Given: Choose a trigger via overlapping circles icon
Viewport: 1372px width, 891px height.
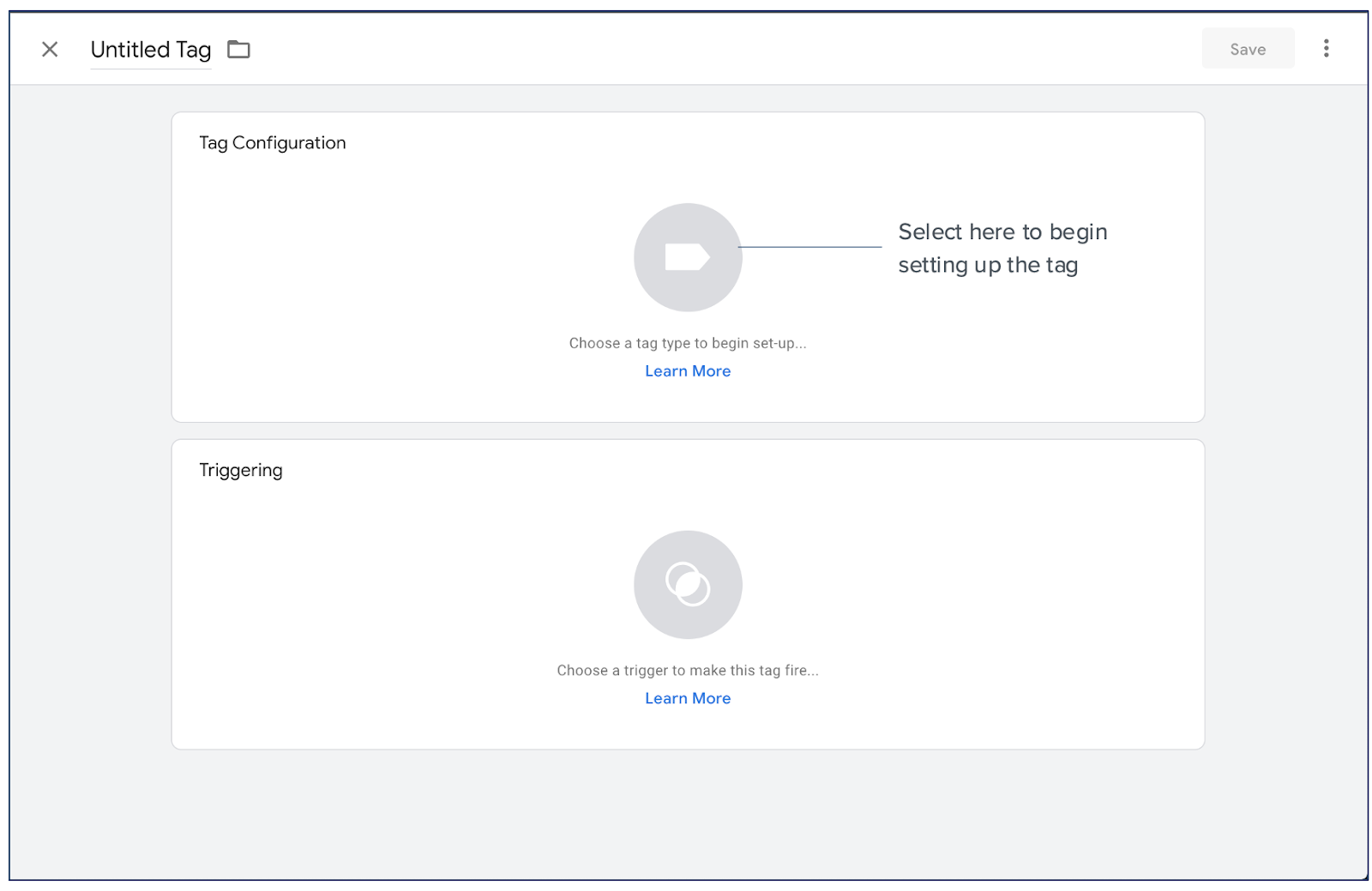Looking at the screenshot, I should click(688, 585).
